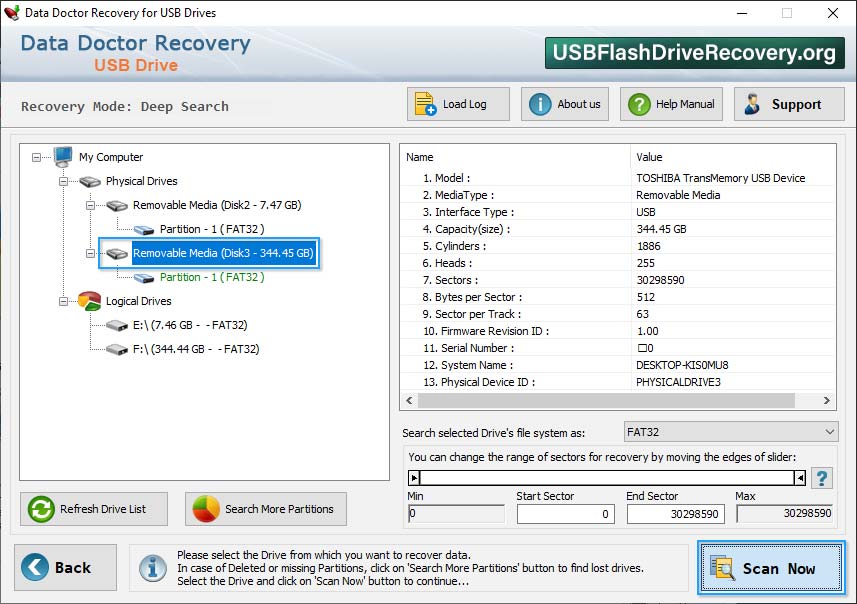Screen dimensions: 857x604
Task: Select the Logical Drives label
Action: point(138,301)
